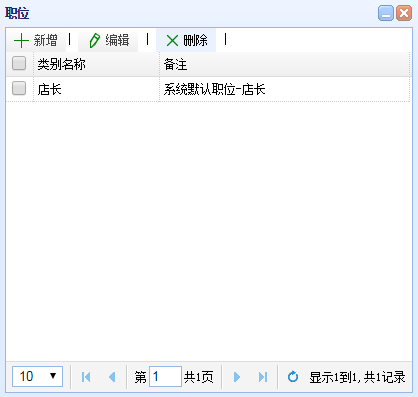Go to last page icon
The height and width of the screenshot is (397, 418).
tap(263, 377)
